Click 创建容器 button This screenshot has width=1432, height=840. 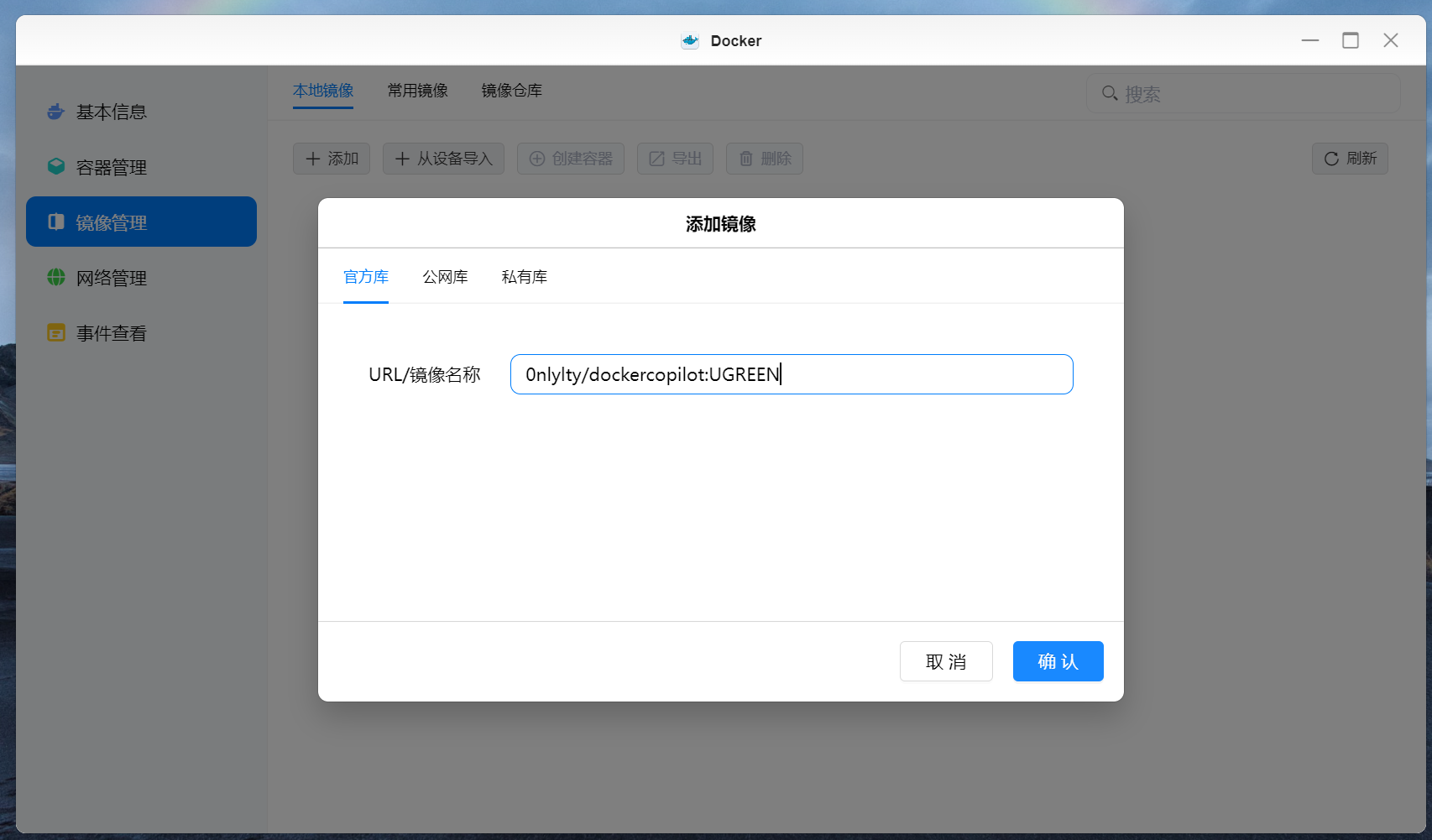(571, 159)
